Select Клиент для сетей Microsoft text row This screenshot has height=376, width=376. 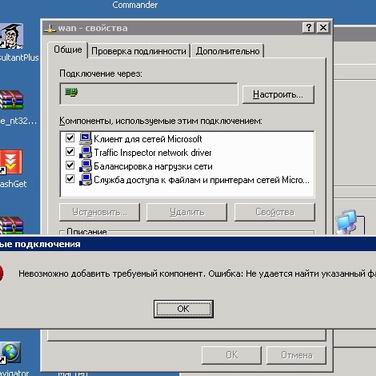148,139
